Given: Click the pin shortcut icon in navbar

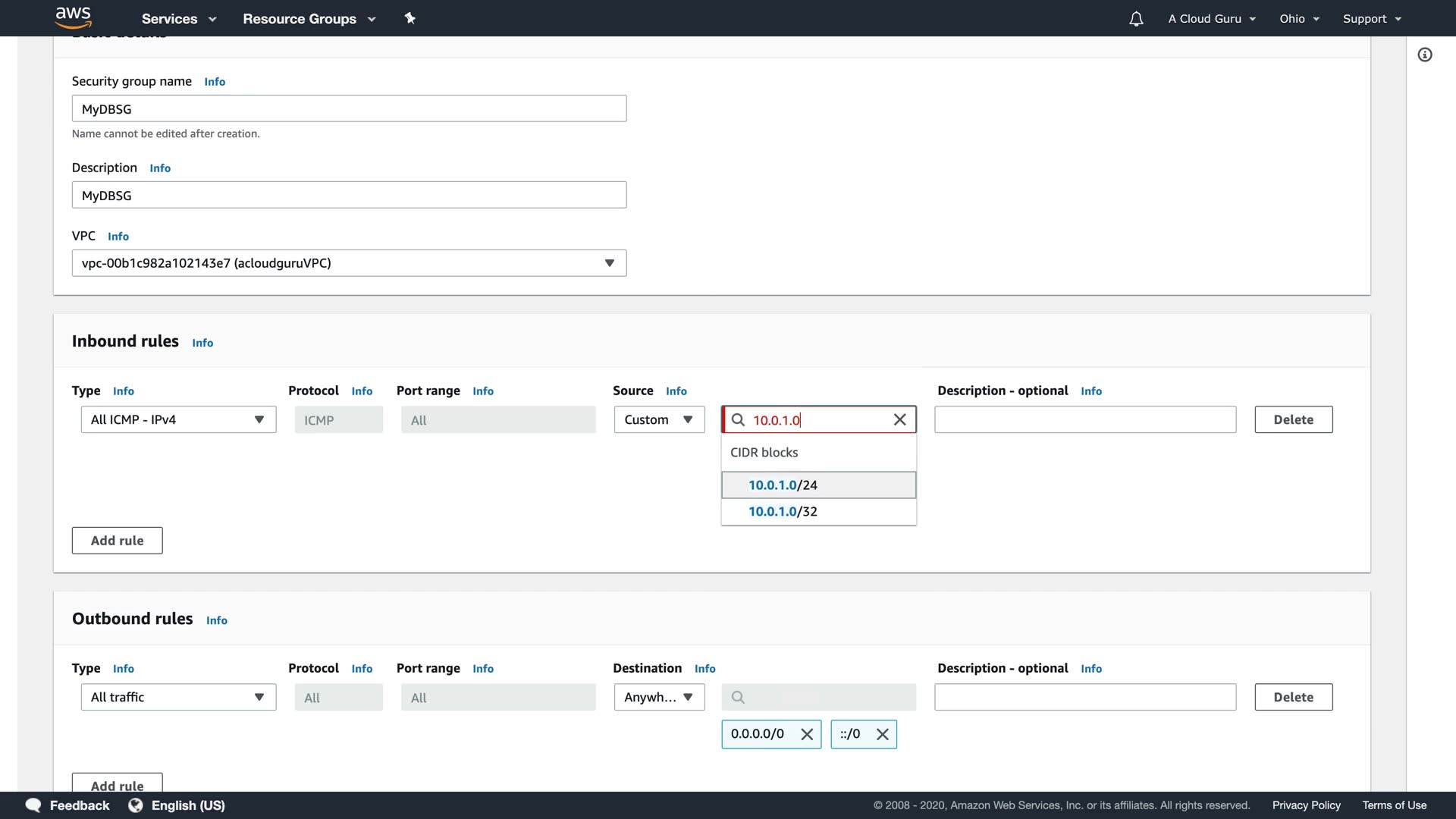Looking at the screenshot, I should [x=410, y=18].
